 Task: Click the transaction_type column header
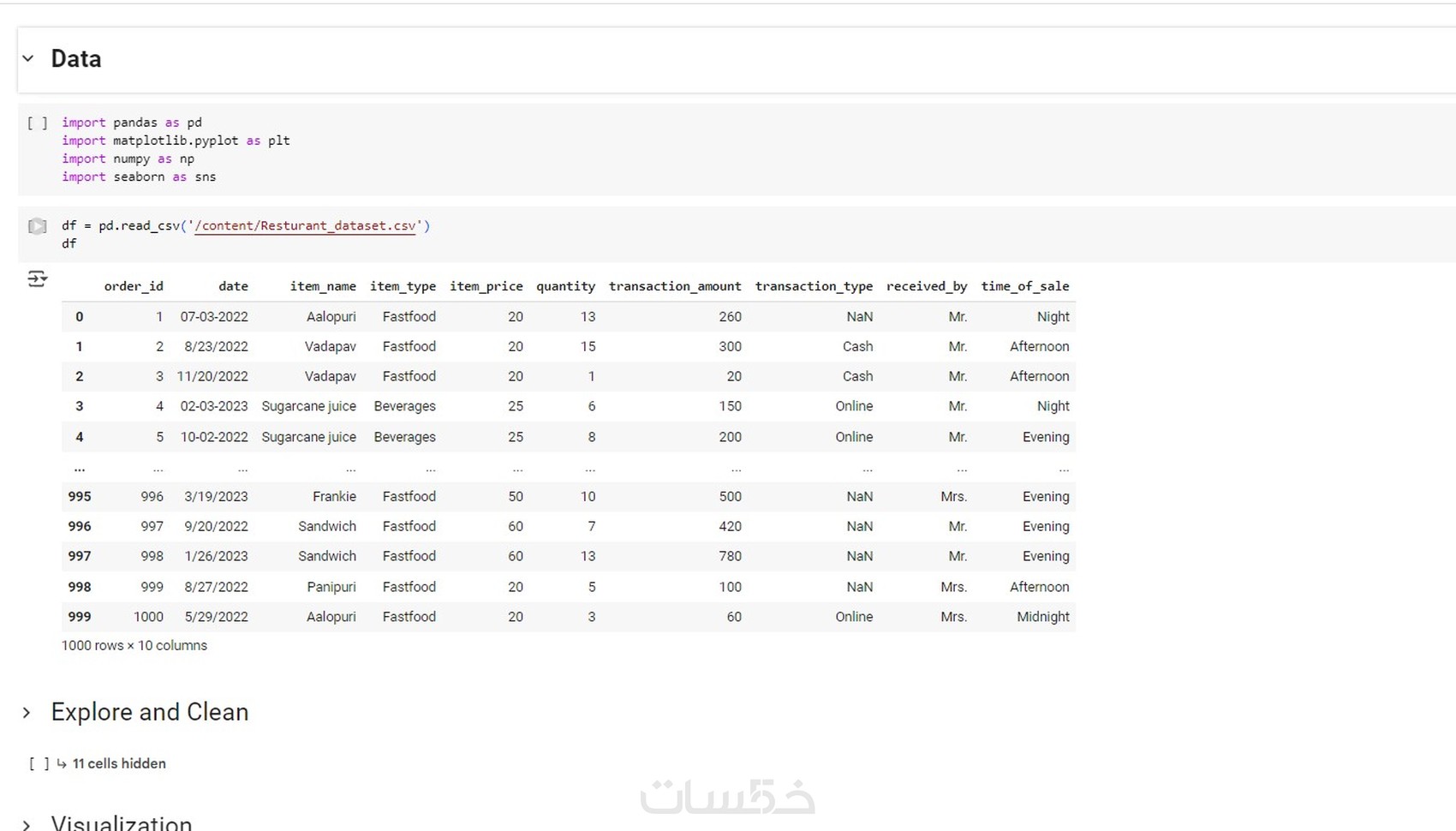tap(814, 286)
